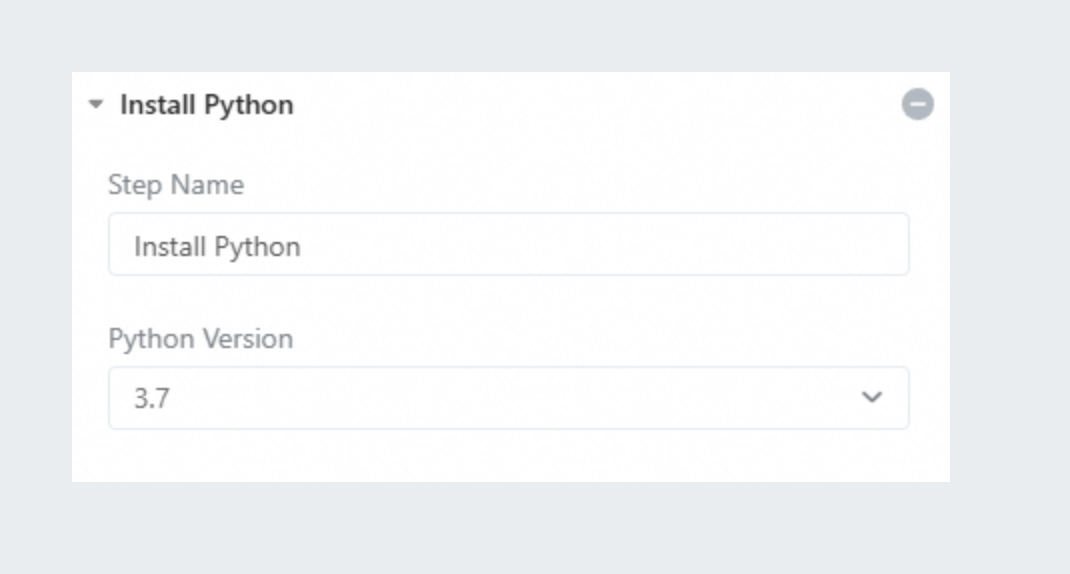Click the down caret beside 3.7
The width and height of the screenshot is (1070, 574).
coord(872,398)
